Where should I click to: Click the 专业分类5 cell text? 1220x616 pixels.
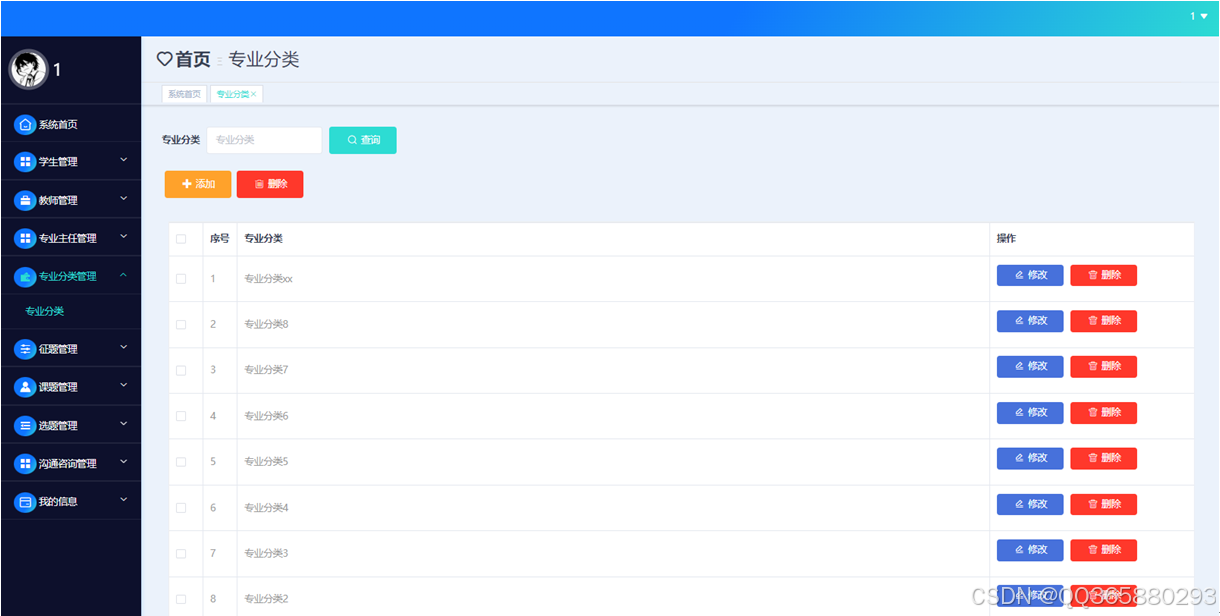coord(266,462)
